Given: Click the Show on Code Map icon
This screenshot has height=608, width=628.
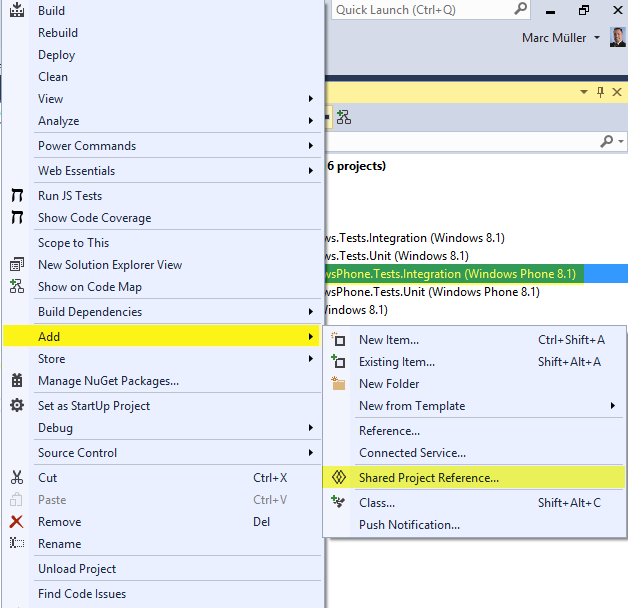Looking at the screenshot, I should click(x=17, y=286).
